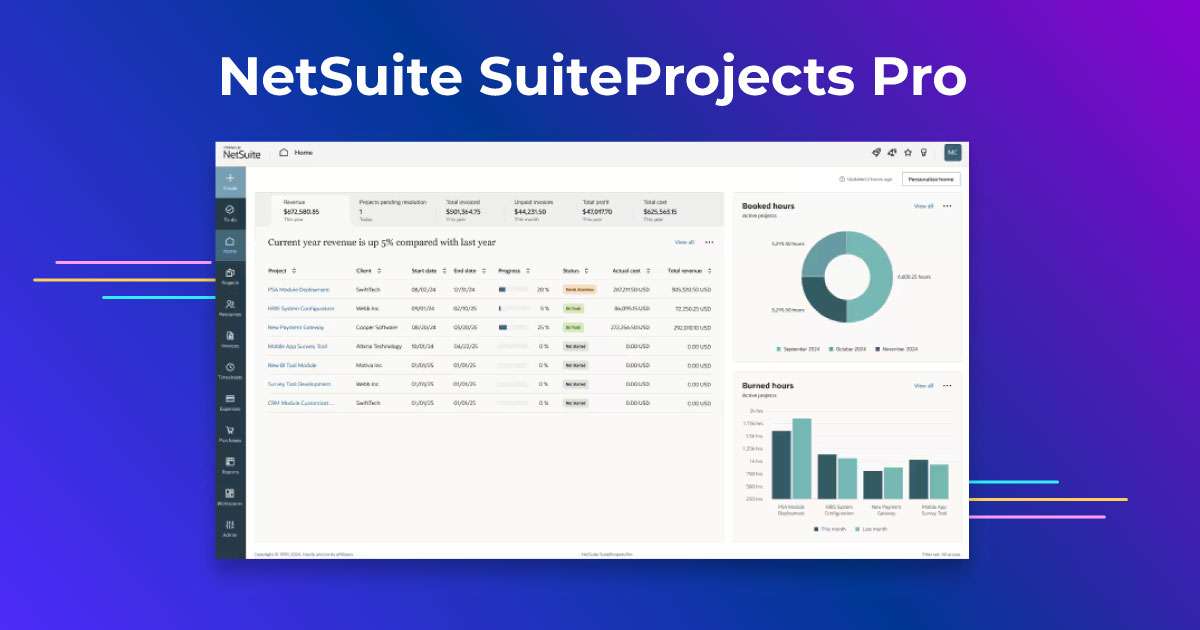Select the Unpaid invoices tab
Viewport: 1200px width, 630px height.
coord(536,209)
